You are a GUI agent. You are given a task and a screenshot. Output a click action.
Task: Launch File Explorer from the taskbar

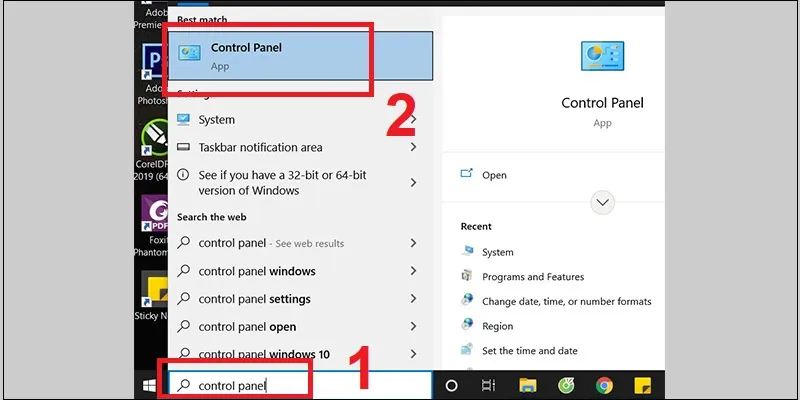click(x=527, y=385)
